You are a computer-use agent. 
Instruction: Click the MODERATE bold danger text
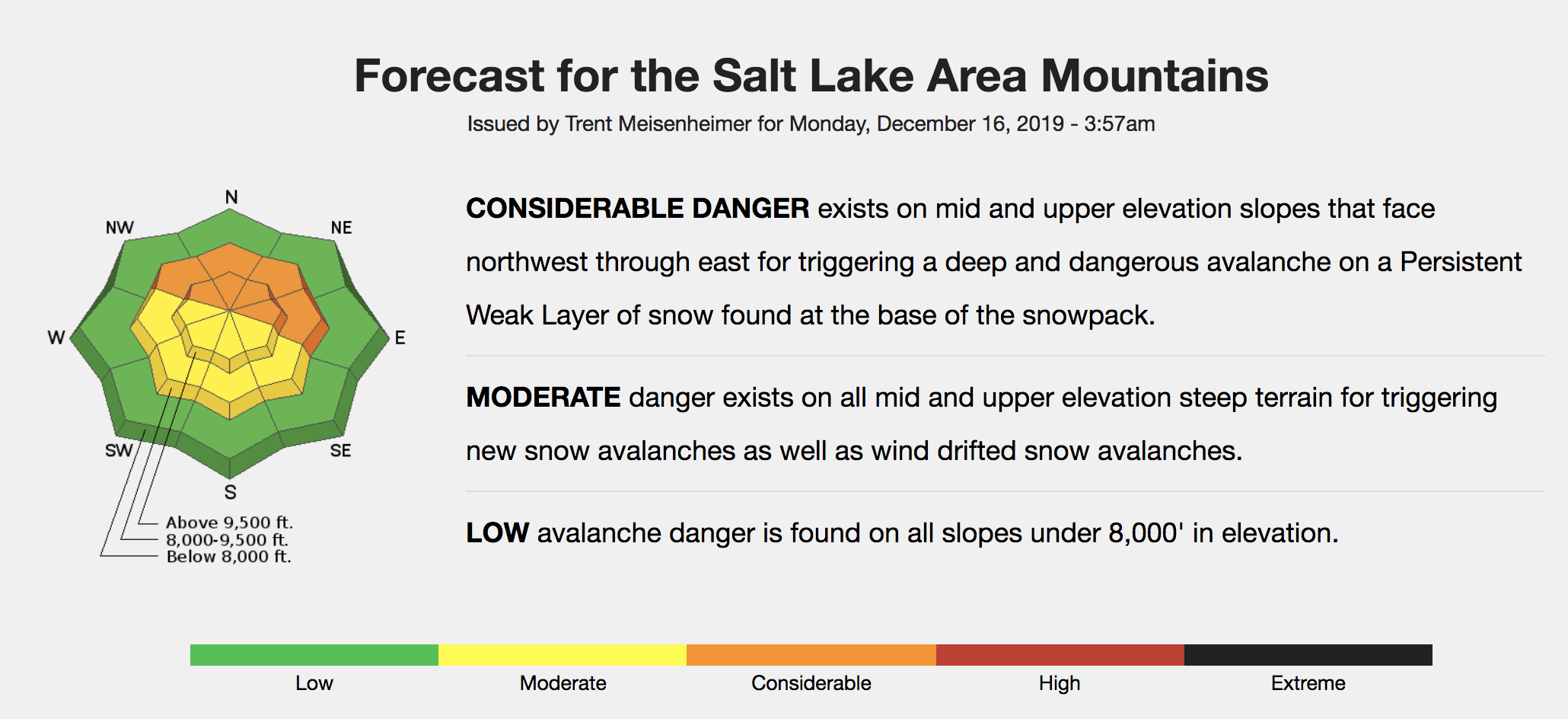tap(543, 398)
